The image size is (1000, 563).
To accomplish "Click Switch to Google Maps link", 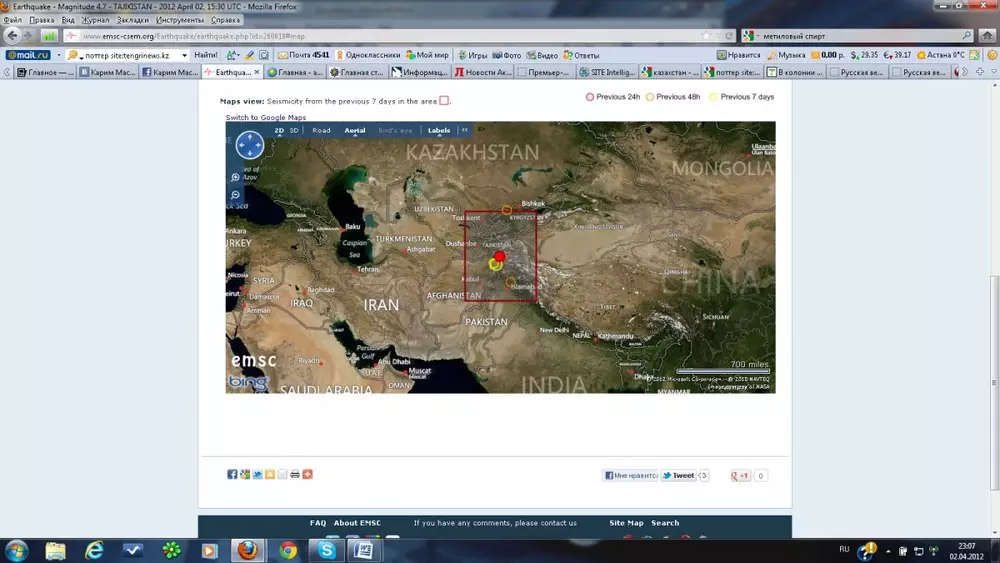I will (x=265, y=117).
